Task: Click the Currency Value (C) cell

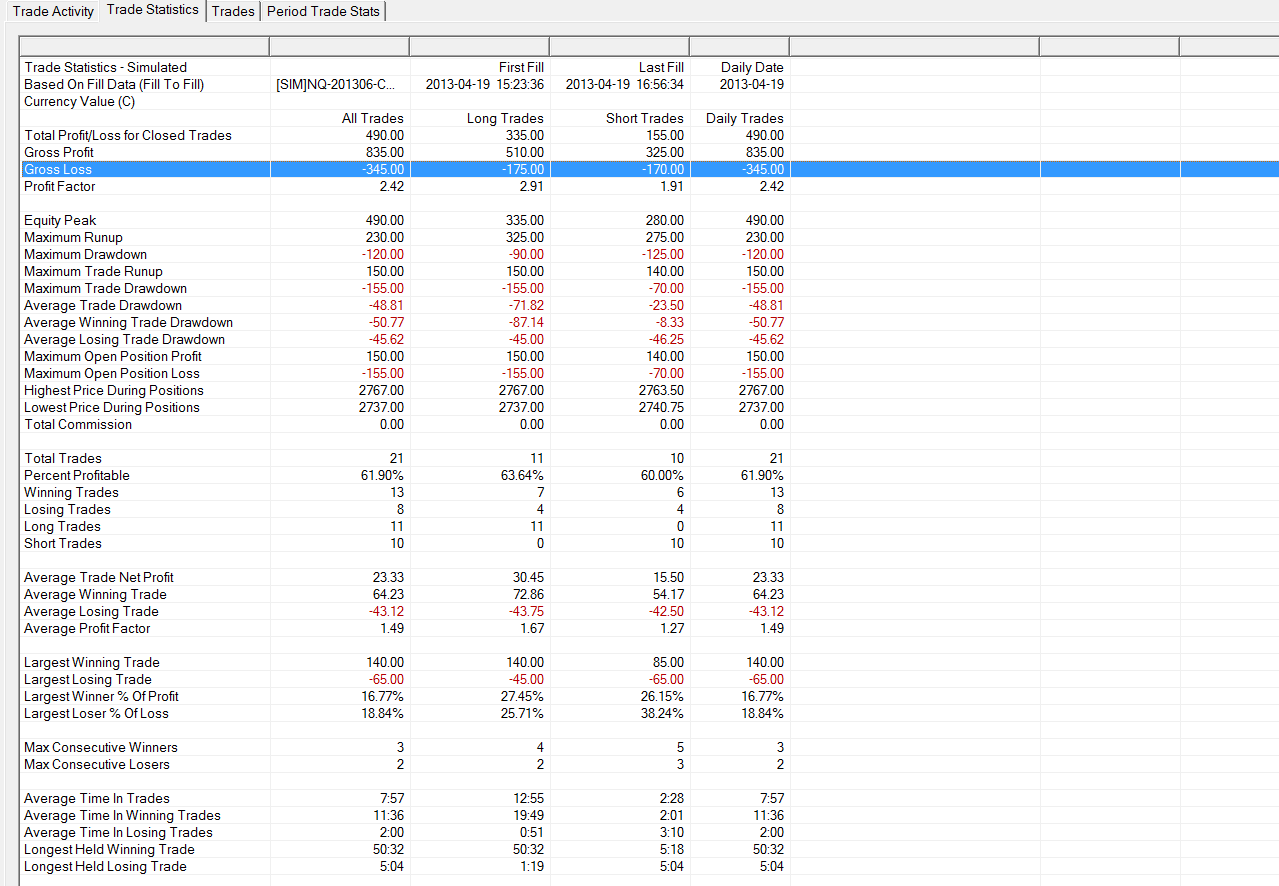Action: tap(79, 102)
